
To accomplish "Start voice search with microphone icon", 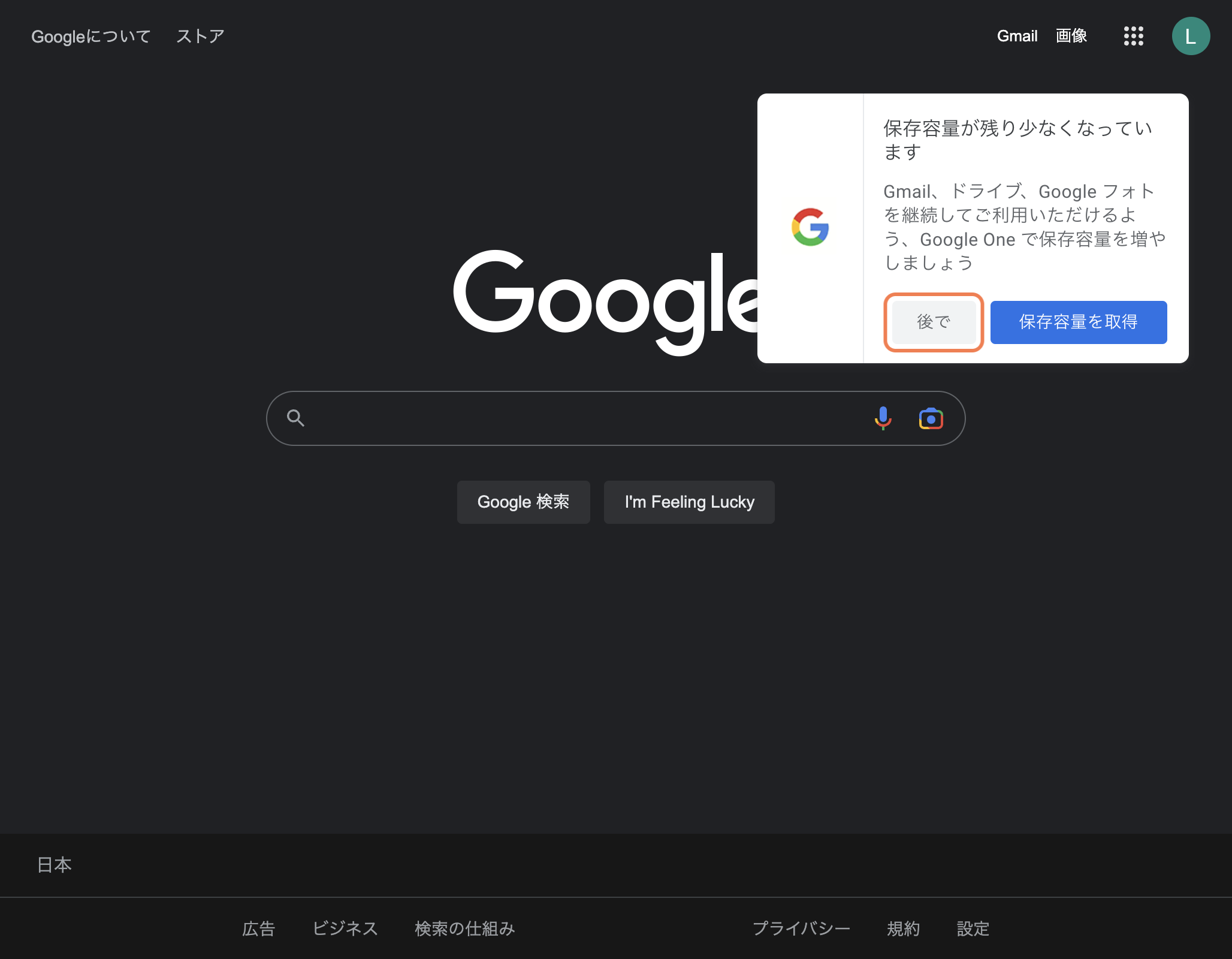I will click(x=883, y=418).
